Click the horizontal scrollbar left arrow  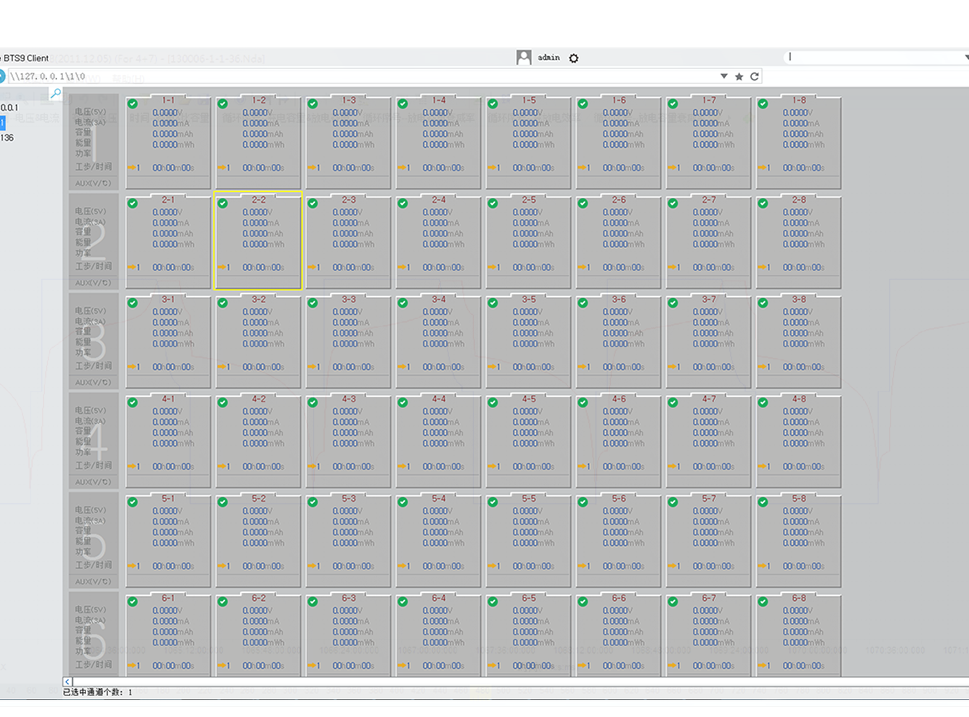67,682
